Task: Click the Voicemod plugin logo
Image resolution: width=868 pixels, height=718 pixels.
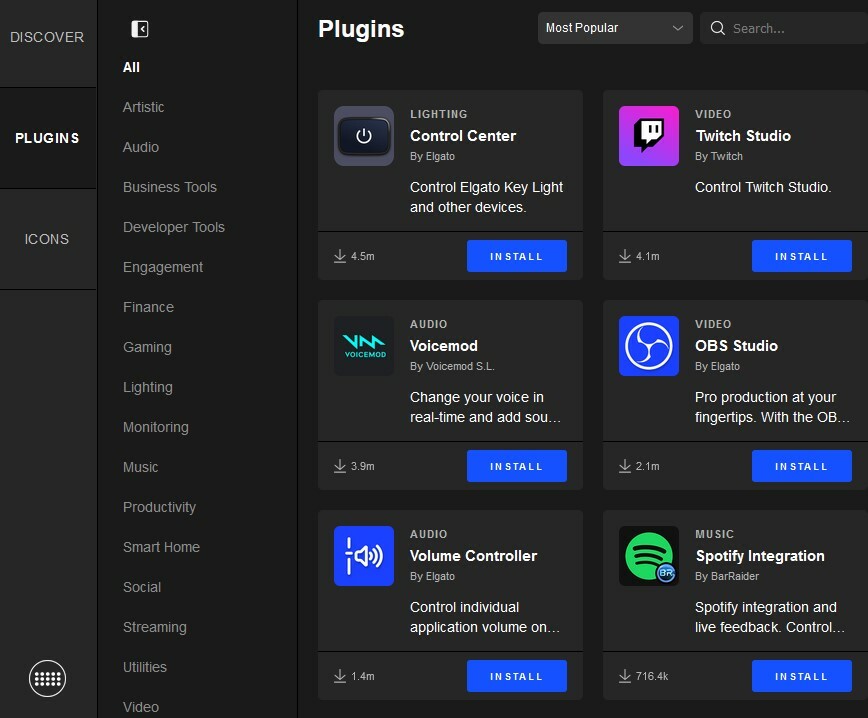Action: (x=364, y=346)
